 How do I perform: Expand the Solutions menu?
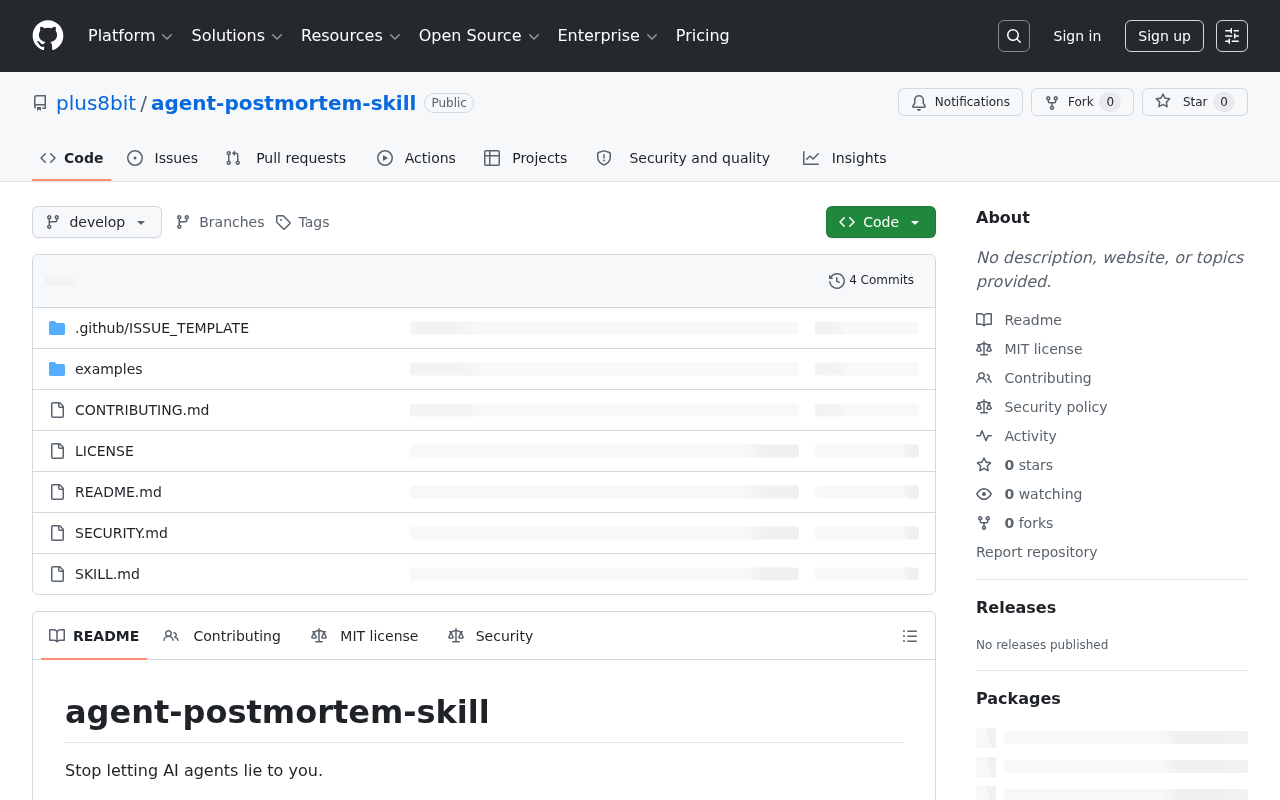point(237,36)
